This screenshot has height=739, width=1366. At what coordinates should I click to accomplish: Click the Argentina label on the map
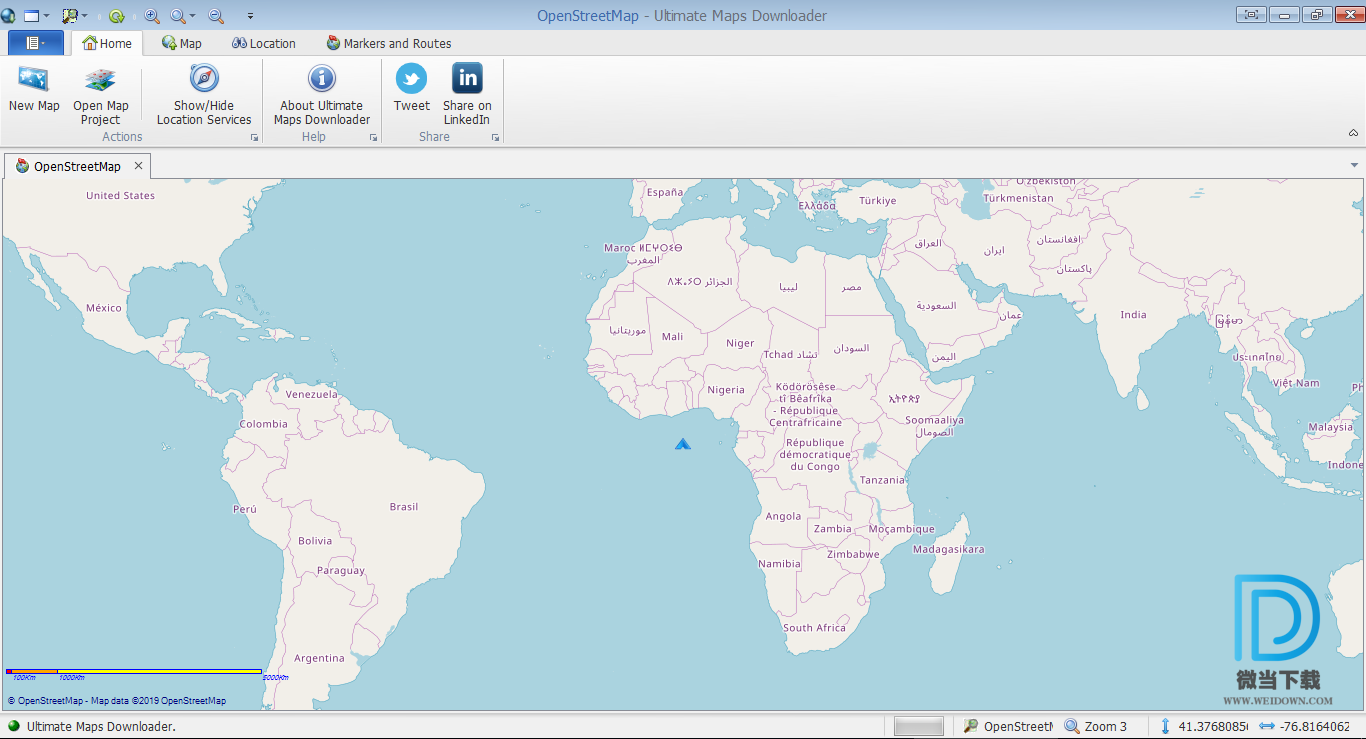319,658
